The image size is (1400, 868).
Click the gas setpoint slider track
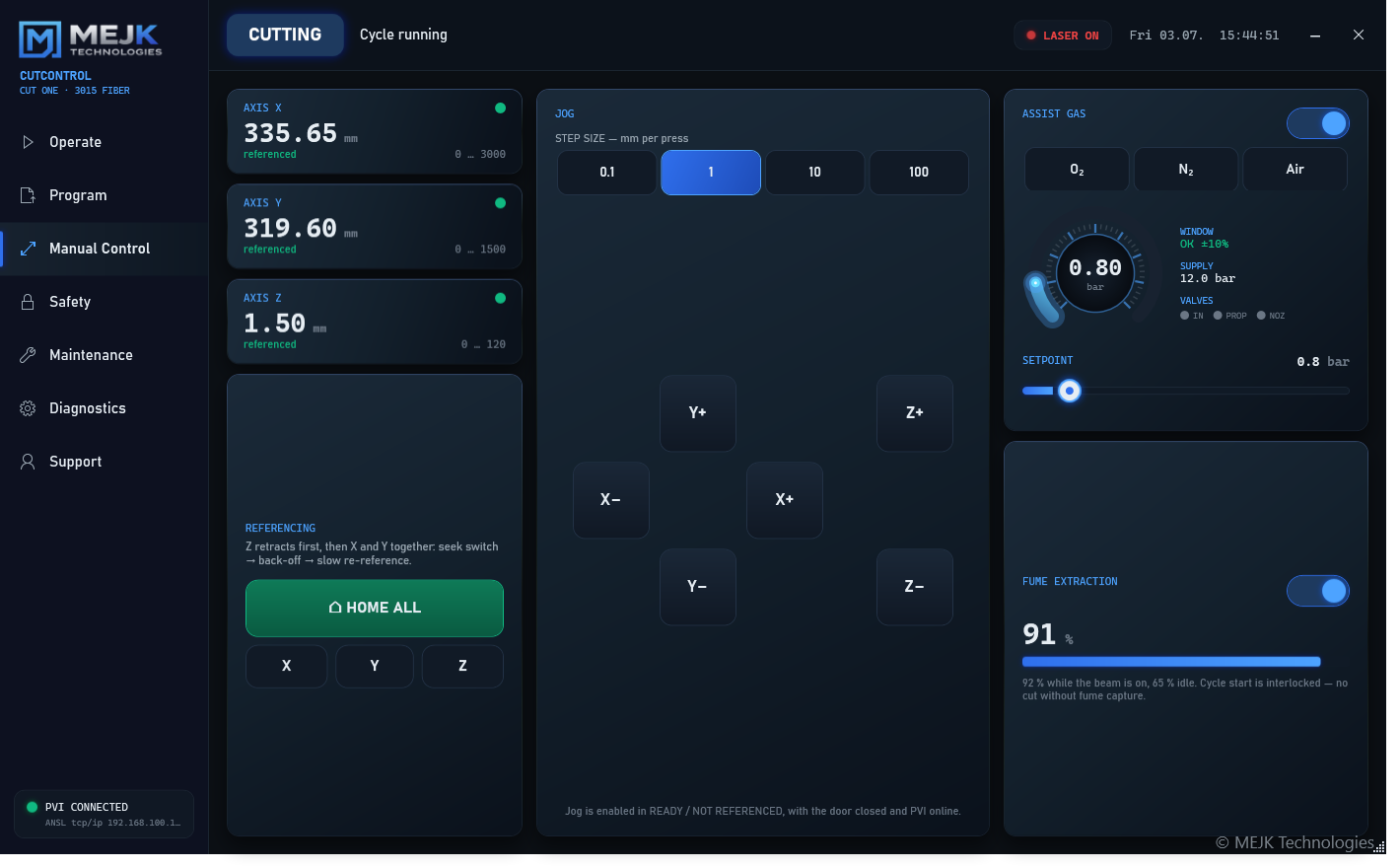pyautogui.click(x=1186, y=391)
